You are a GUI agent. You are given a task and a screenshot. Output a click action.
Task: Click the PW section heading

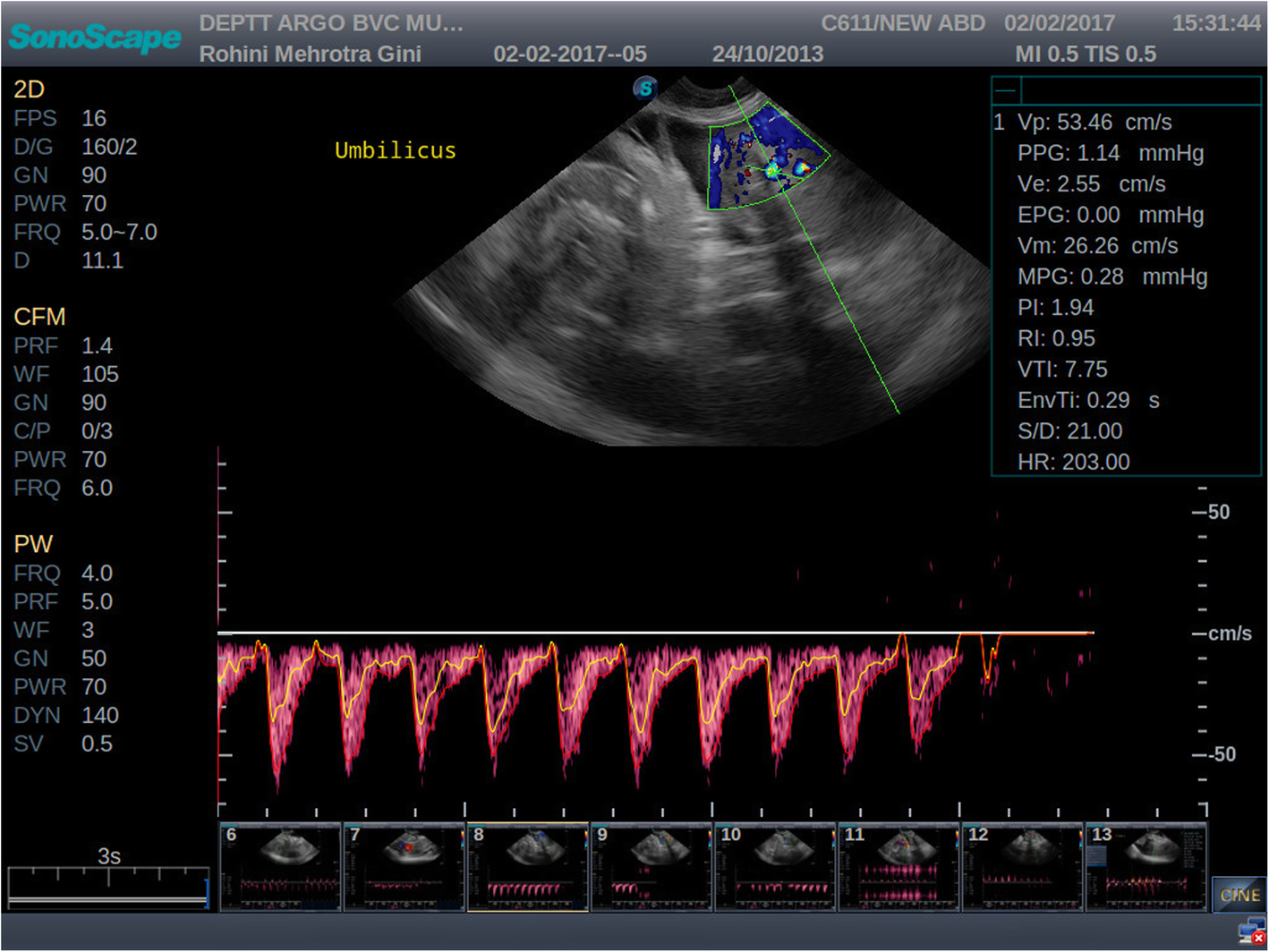(x=33, y=543)
